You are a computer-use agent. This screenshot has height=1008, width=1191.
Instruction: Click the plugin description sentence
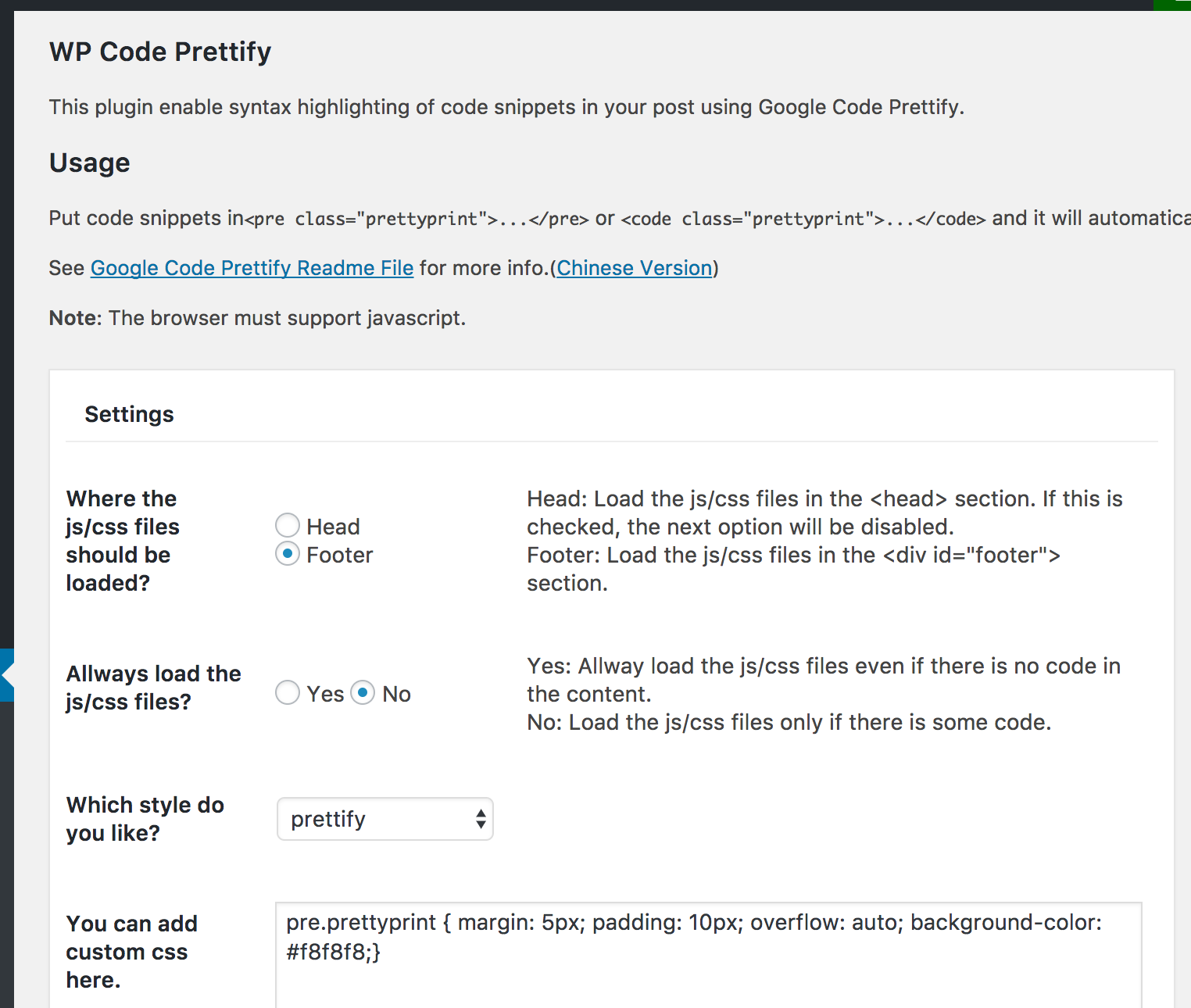pos(506,107)
